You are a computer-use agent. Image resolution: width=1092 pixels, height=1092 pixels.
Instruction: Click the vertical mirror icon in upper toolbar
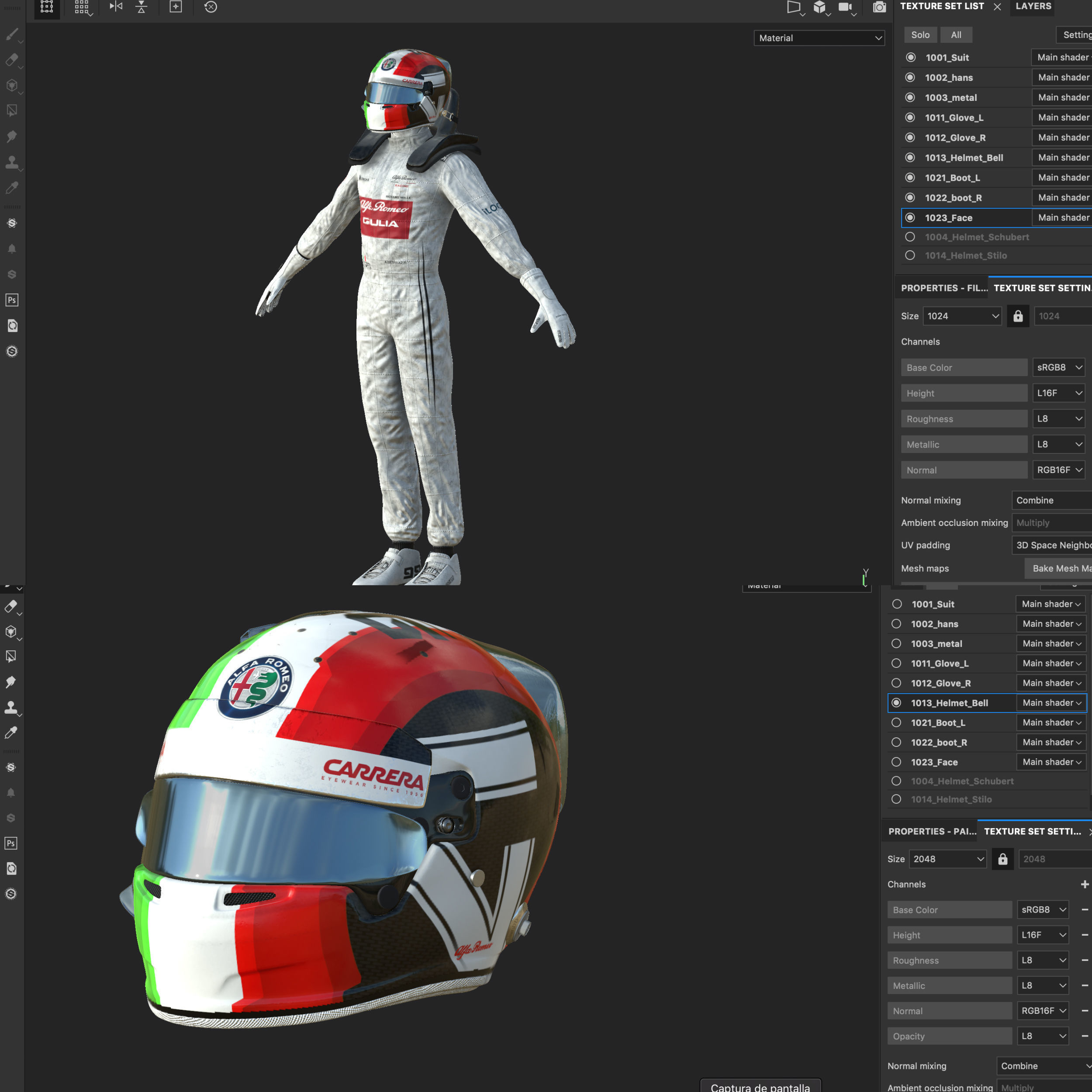pos(142,7)
